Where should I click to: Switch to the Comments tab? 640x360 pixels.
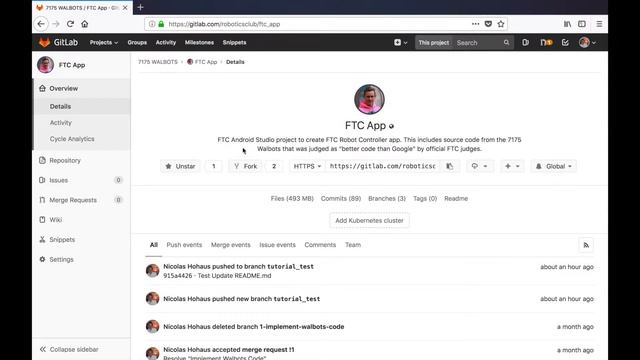(320, 245)
